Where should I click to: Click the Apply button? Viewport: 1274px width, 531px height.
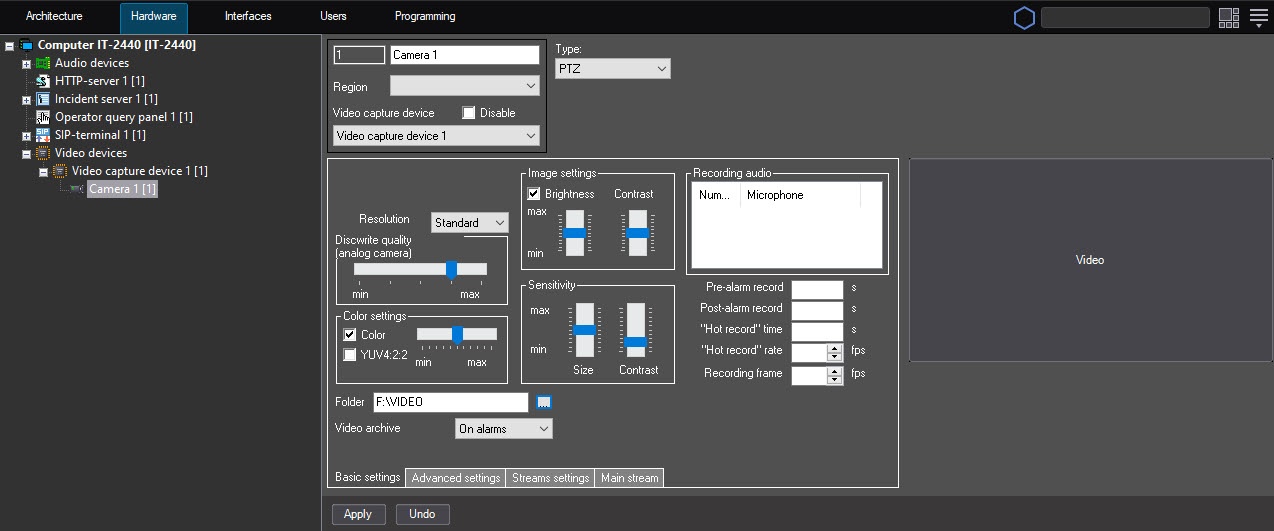357,514
